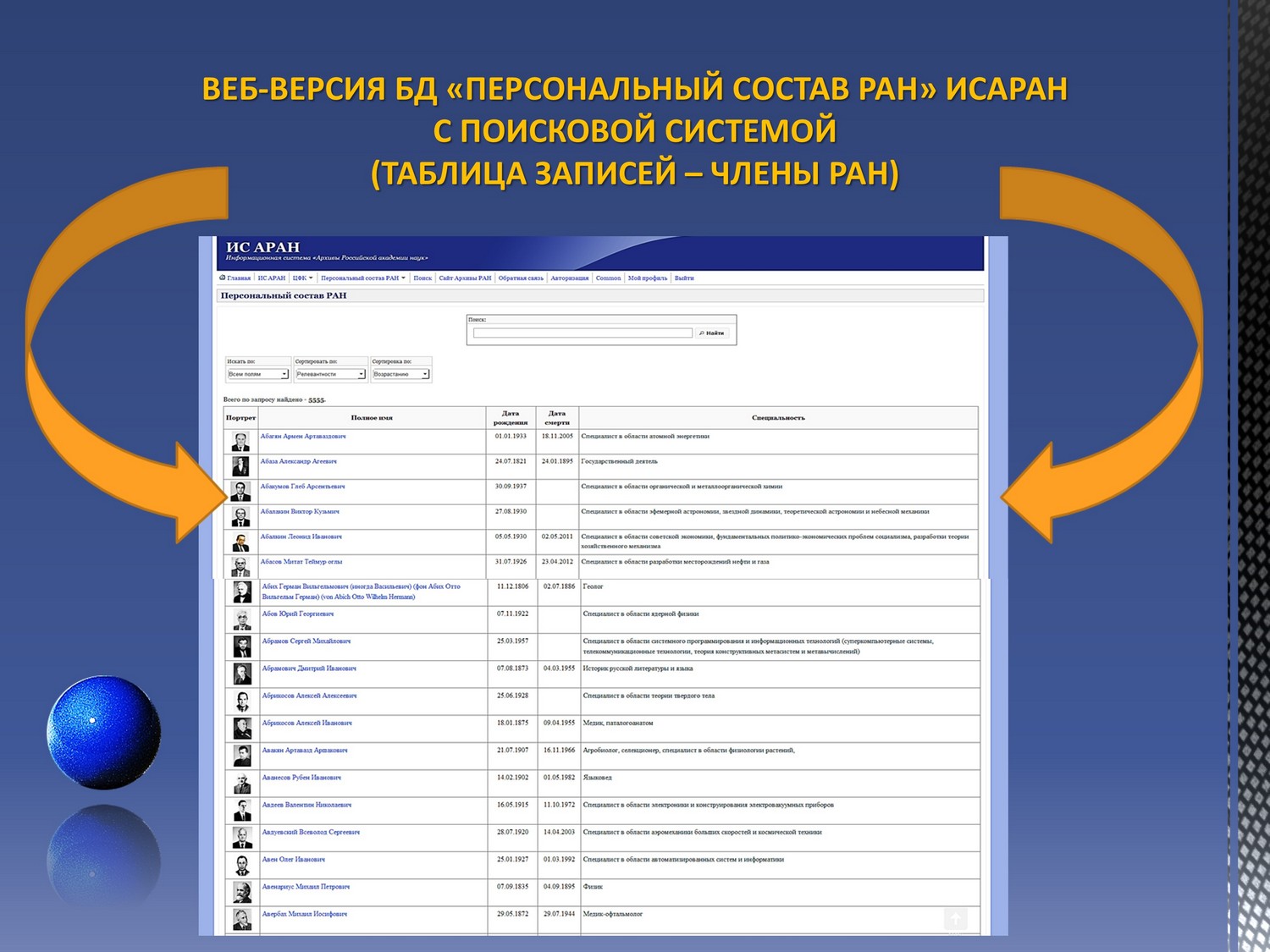Click the scroll-to-top arrow icon

[955, 918]
